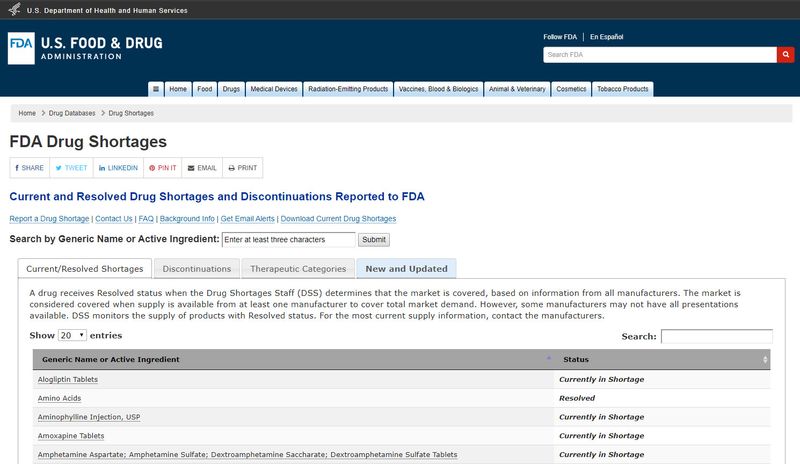
Task: Download Current Drug Shortages link
Action: pyautogui.click(x=338, y=218)
